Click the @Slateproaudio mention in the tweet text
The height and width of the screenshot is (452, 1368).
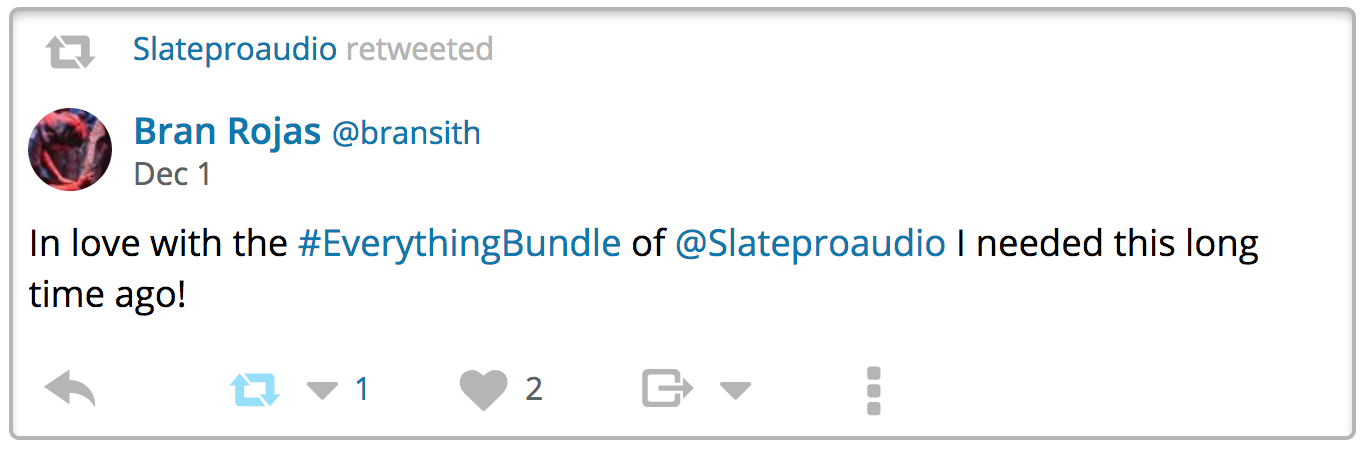(x=810, y=244)
